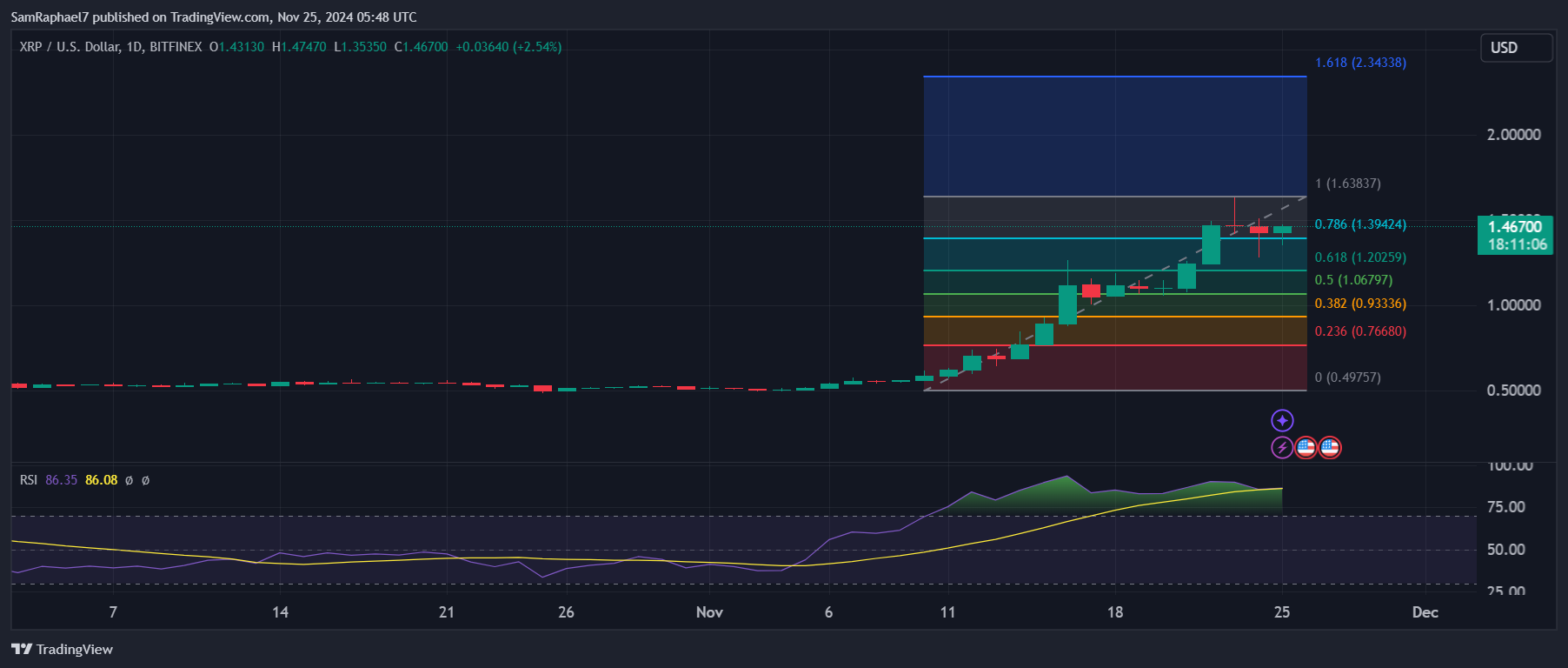Screen dimensions: 1568x668
Task: Click the green 1.46700 current price label
Action: pyautogui.click(x=1517, y=228)
